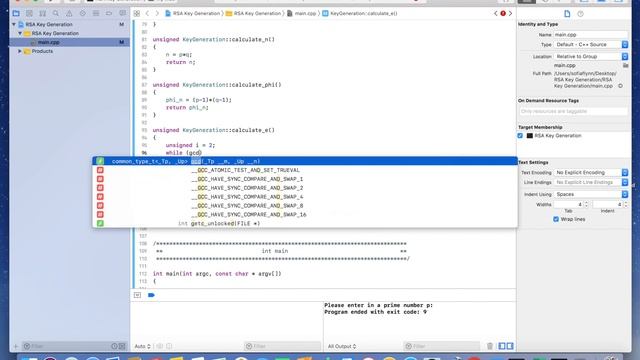
Task: Click the red error indicator in jump bar
Action: click(x=503, y=13)
